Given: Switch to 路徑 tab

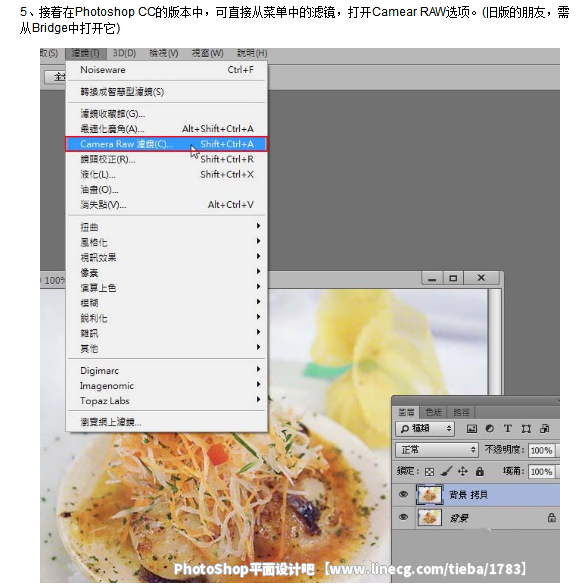Looking at the screenshot, I should tap(461, 412).
